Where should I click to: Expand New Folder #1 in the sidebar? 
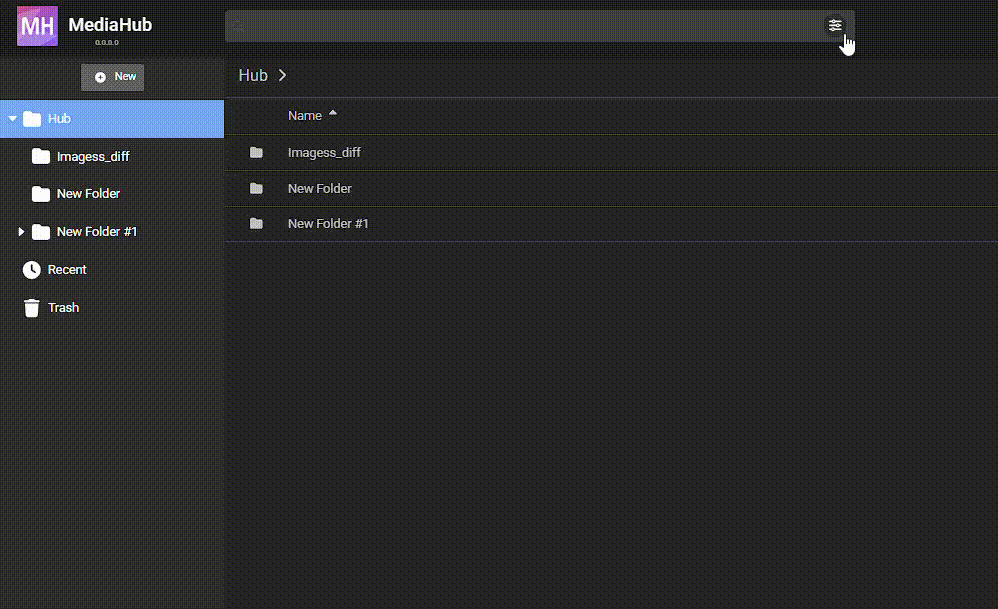[22, 232]
